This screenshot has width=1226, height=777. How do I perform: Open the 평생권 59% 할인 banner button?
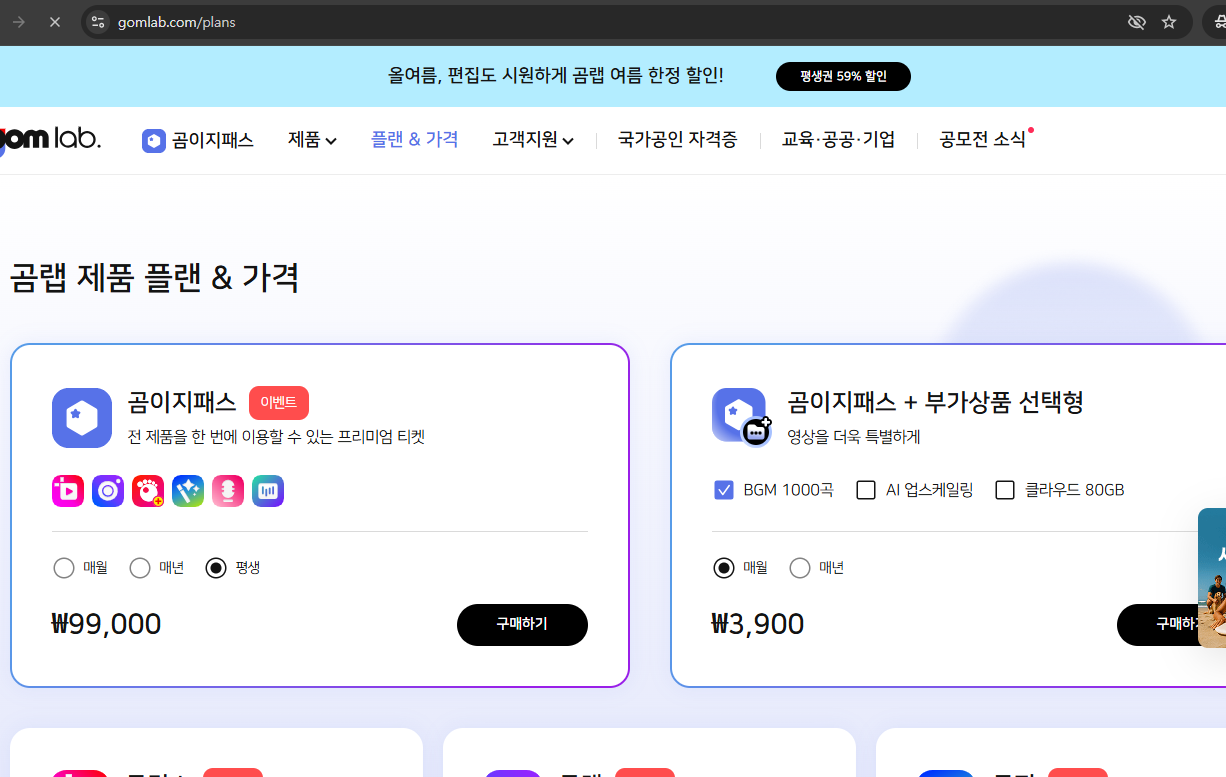[x=843, y=76]
